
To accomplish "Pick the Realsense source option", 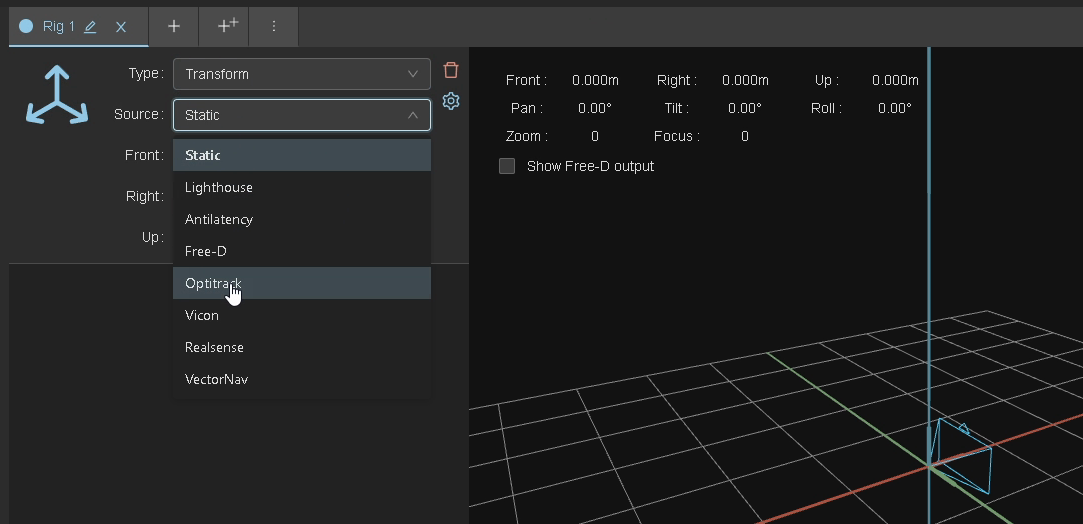I will pos(301,347).
